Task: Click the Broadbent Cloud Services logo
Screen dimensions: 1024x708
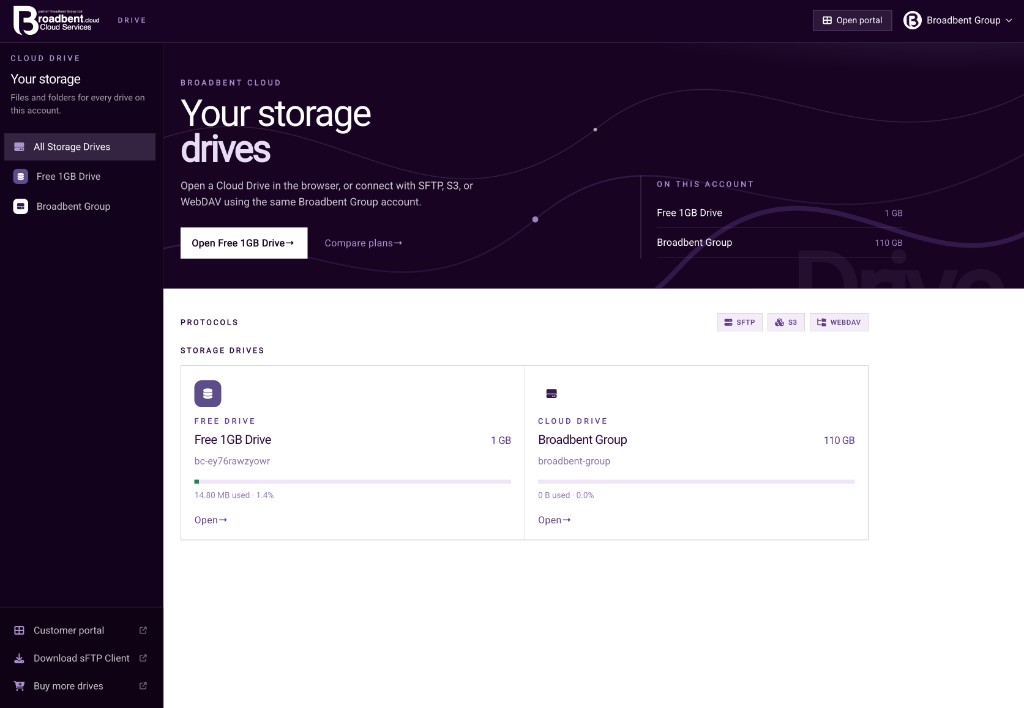Action: pos(56,20)
